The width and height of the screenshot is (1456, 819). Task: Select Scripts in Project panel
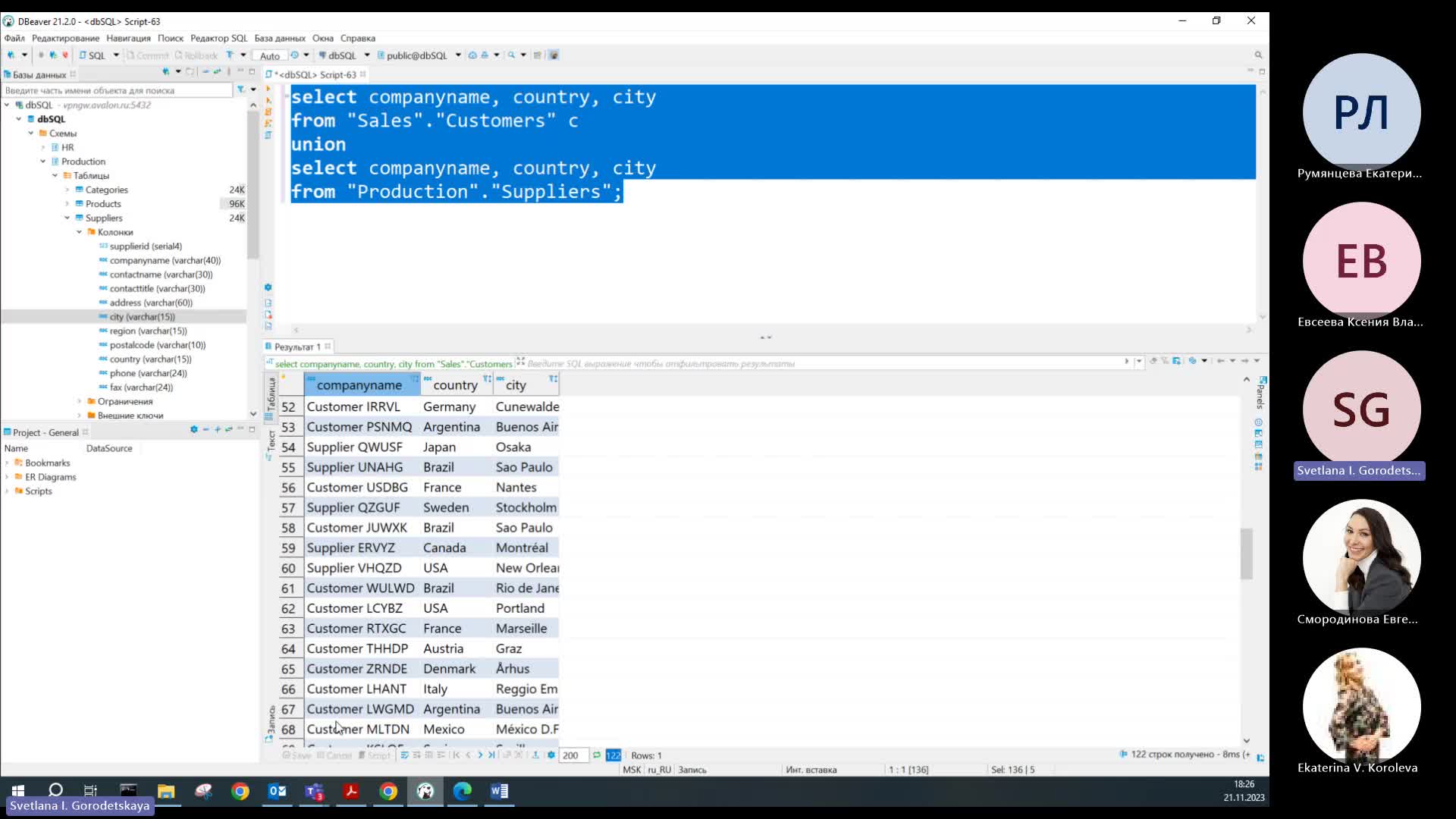(38, 491)
